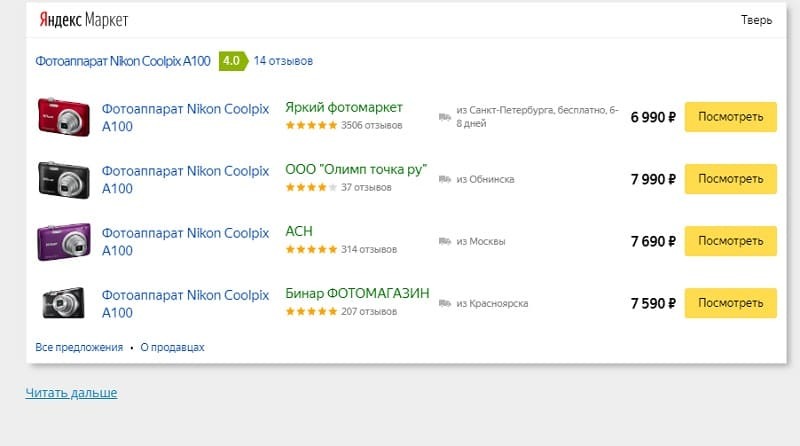Click the delivery truck icon for Saint Petersburg
Viewport: 800px width, 446px height.
click(445, 117)
